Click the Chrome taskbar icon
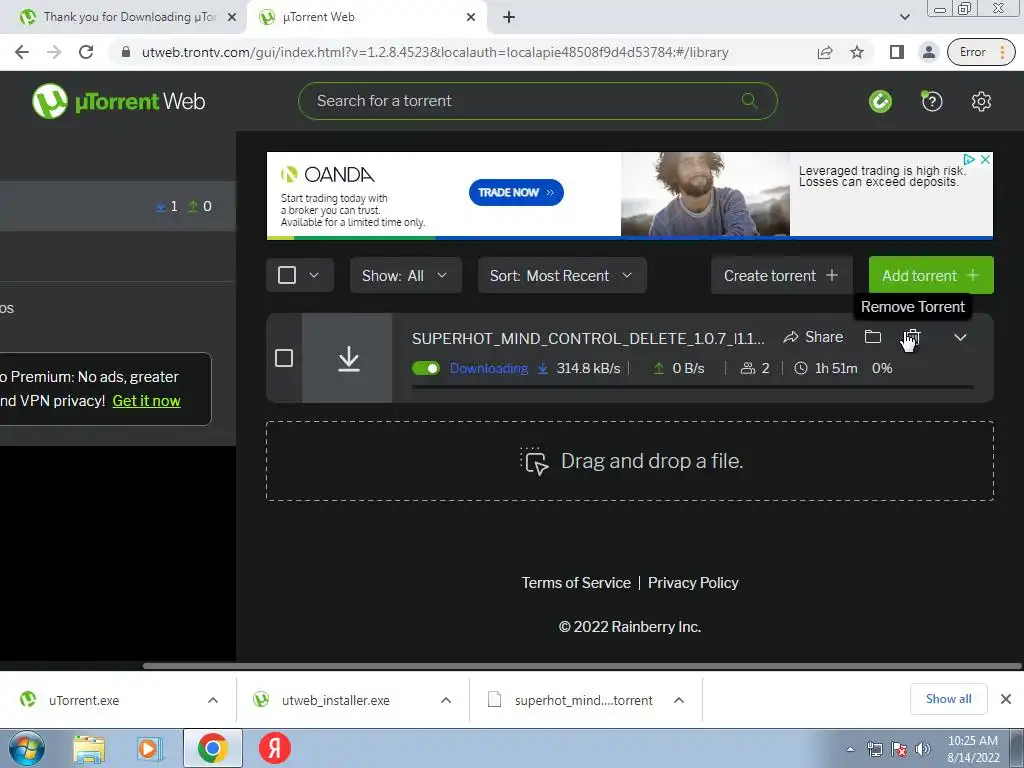The image size is (1024, 768). click(213, 748)
